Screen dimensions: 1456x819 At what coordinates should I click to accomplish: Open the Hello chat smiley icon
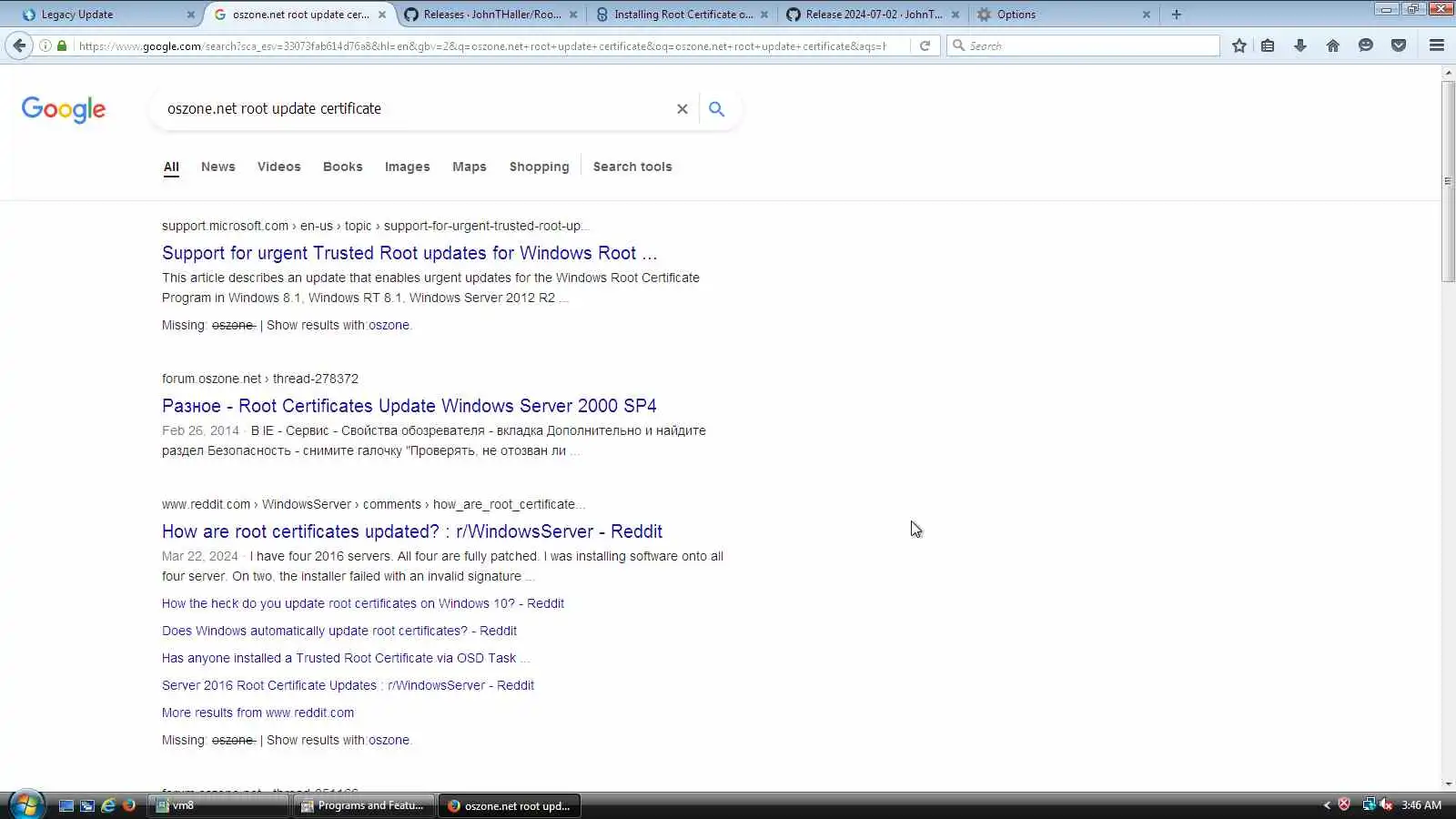[1366, 45]
